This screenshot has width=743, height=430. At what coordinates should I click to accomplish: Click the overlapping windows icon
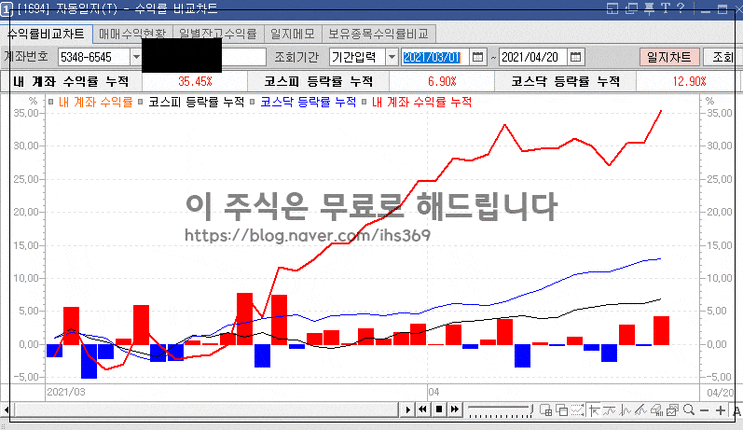[562, 410]
